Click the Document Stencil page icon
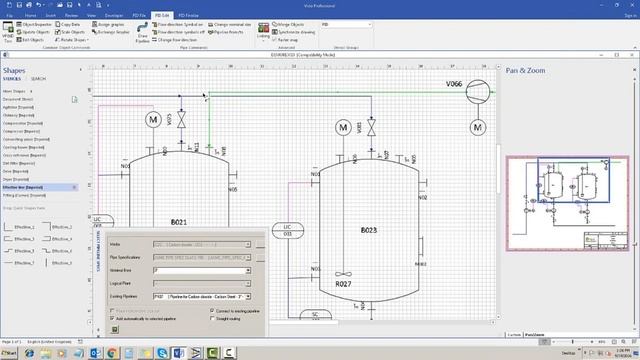This screenshot has width=640, height=360. pyautogui.click(x=74, y=99)
